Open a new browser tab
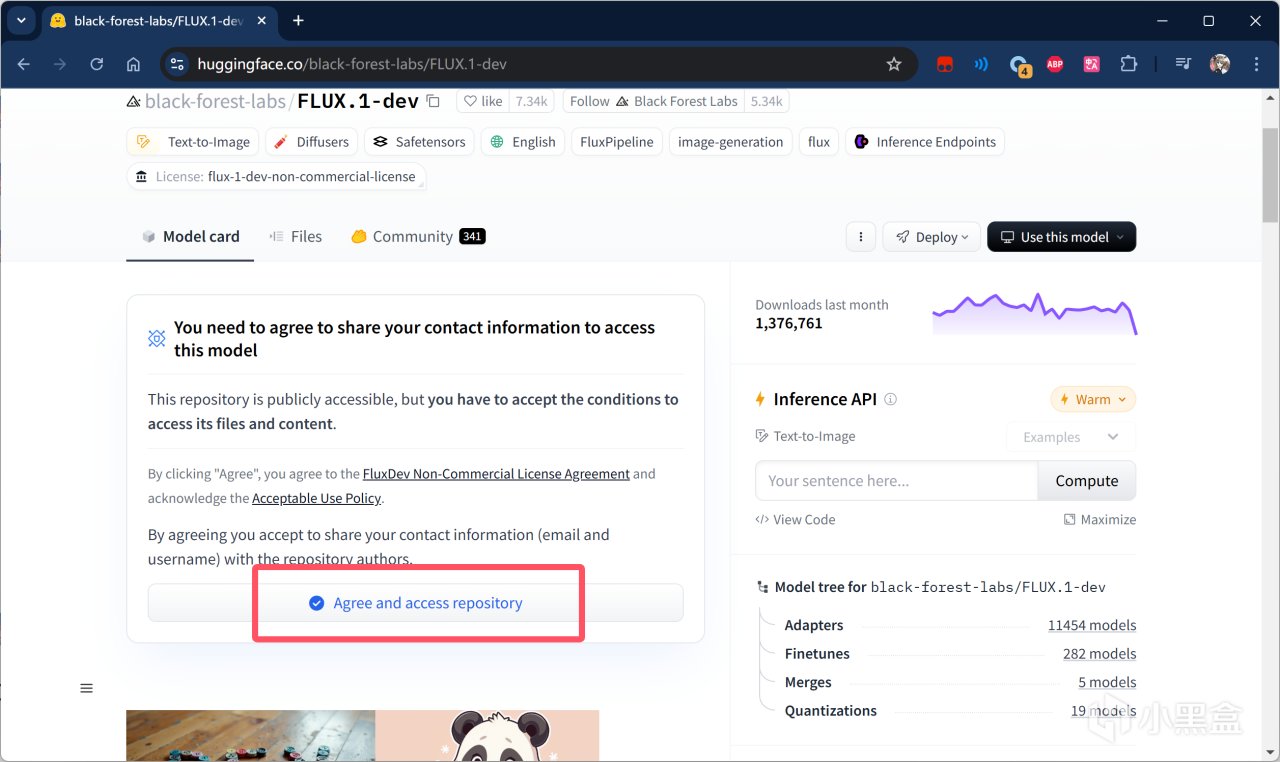Image resolution: width=1280 pixels, height=762 pixels. pyautogui.click(x=298, y=21)
